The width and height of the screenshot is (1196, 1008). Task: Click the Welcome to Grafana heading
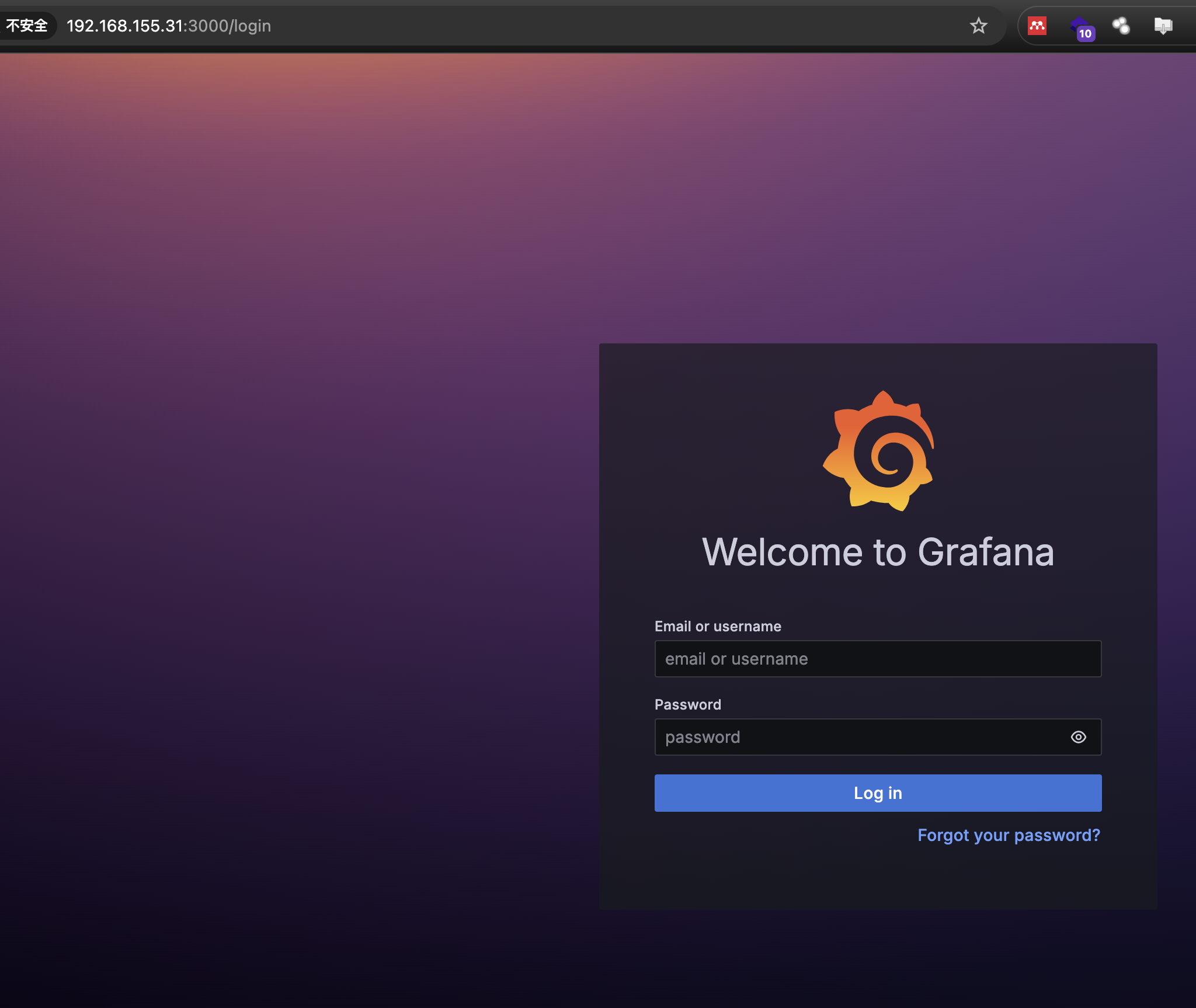click(878, 552)
